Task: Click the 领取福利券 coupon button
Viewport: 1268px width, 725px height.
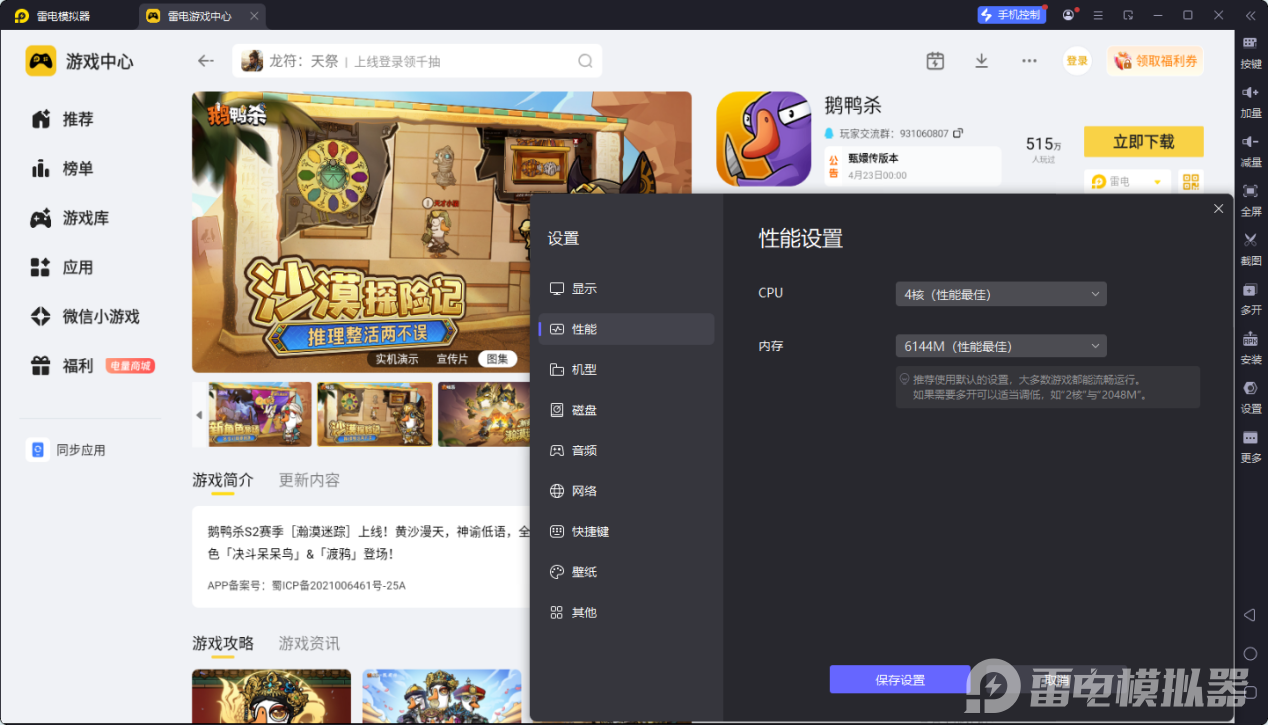Action: point(1155,61)
